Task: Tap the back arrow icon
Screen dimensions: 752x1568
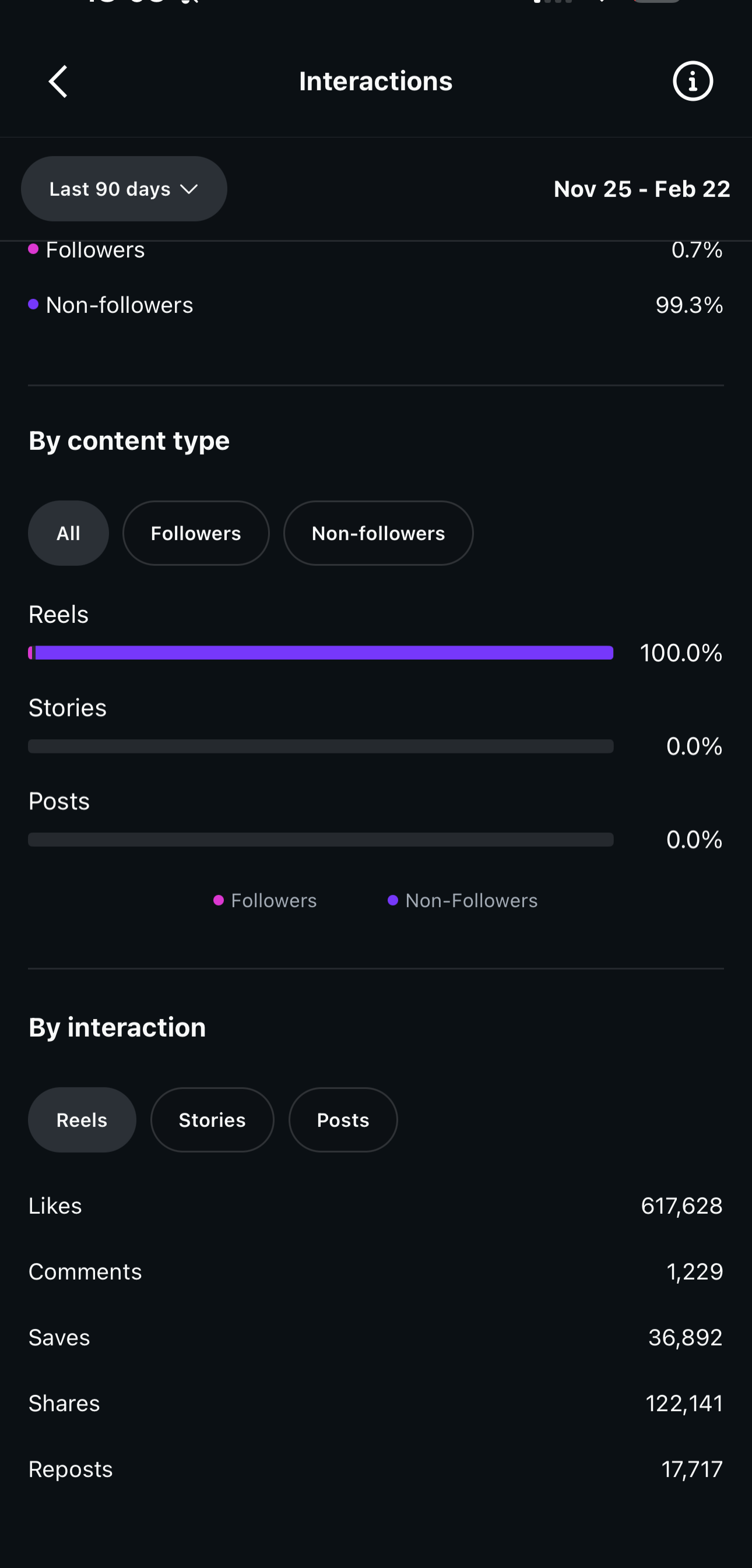Action: point(58,82)
